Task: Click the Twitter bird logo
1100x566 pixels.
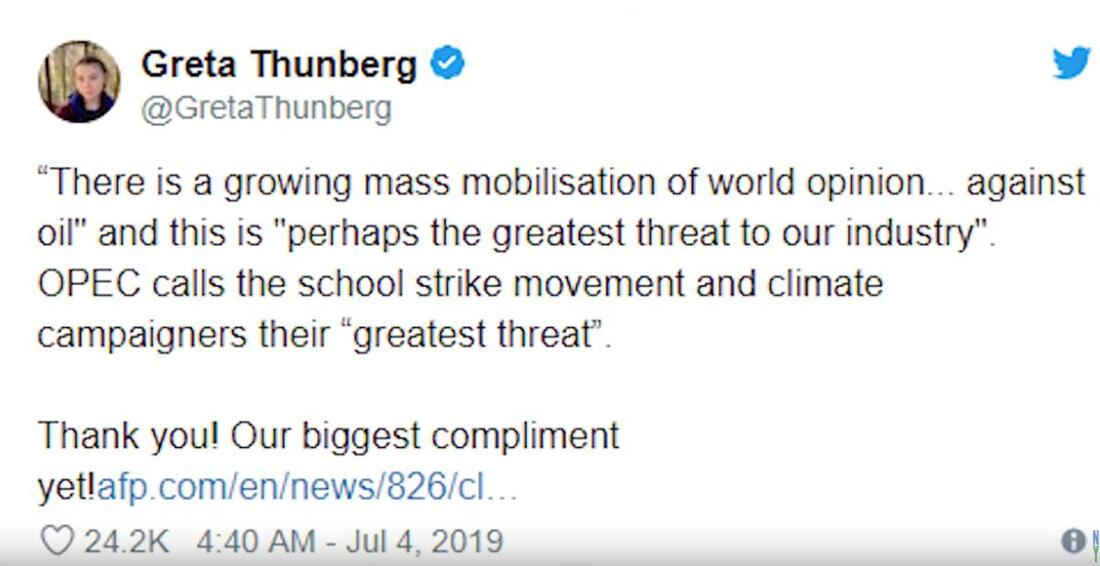Action: pos(1070,64)
